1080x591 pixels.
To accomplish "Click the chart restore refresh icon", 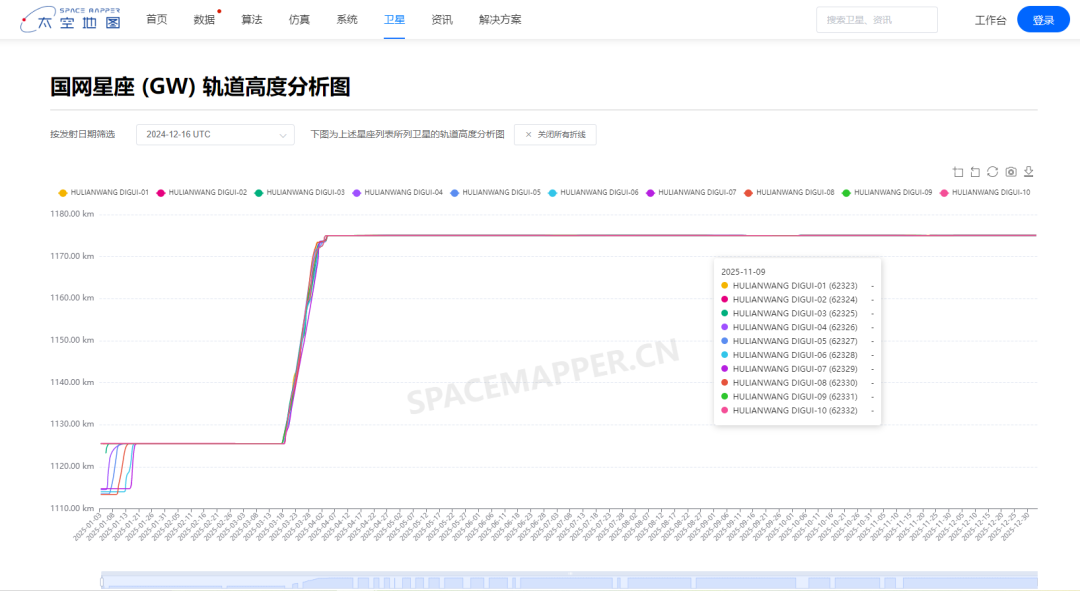I will [992, 172].
